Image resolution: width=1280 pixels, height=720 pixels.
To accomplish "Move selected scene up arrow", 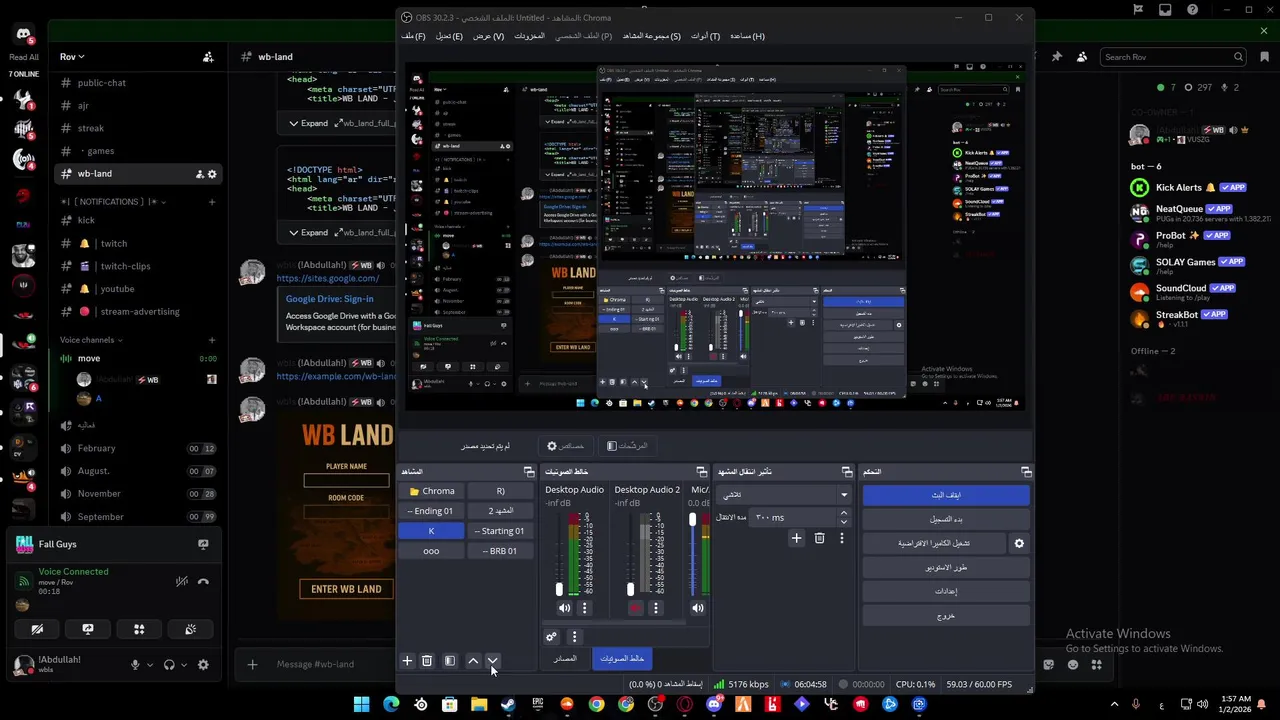I will [x=473, y=661].
